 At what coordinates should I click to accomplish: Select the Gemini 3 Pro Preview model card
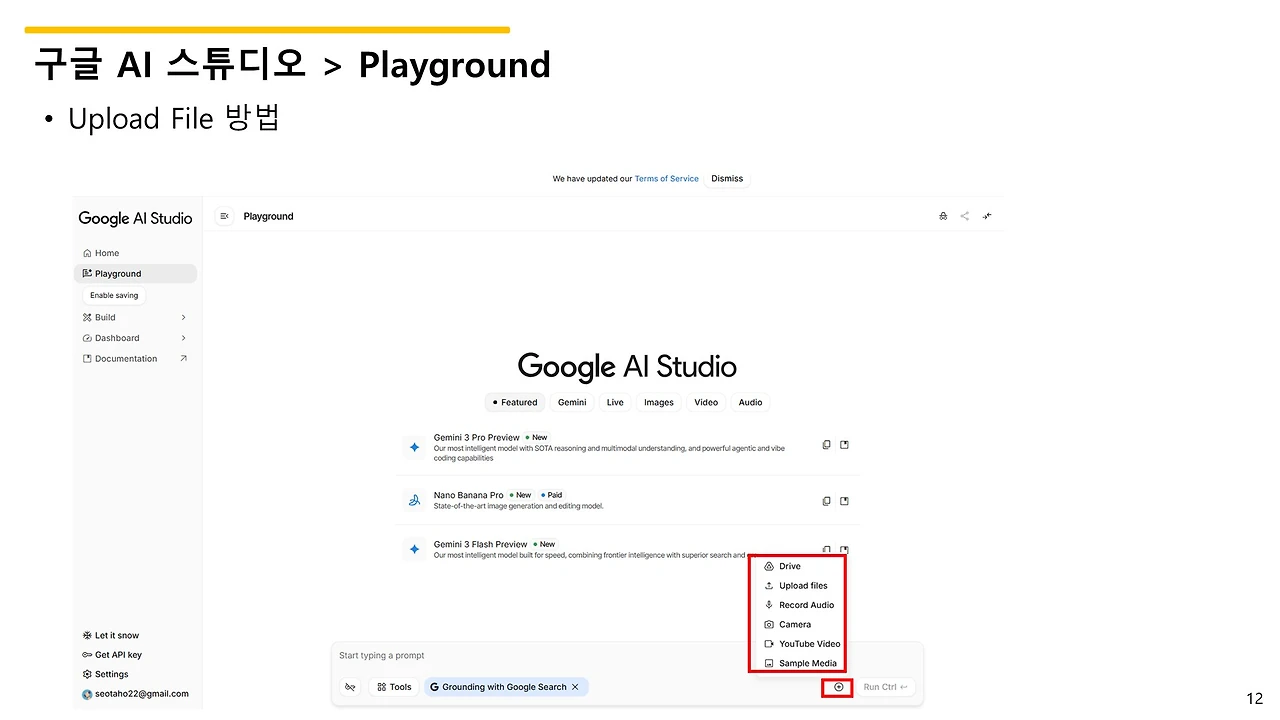[x=628, y=447]
